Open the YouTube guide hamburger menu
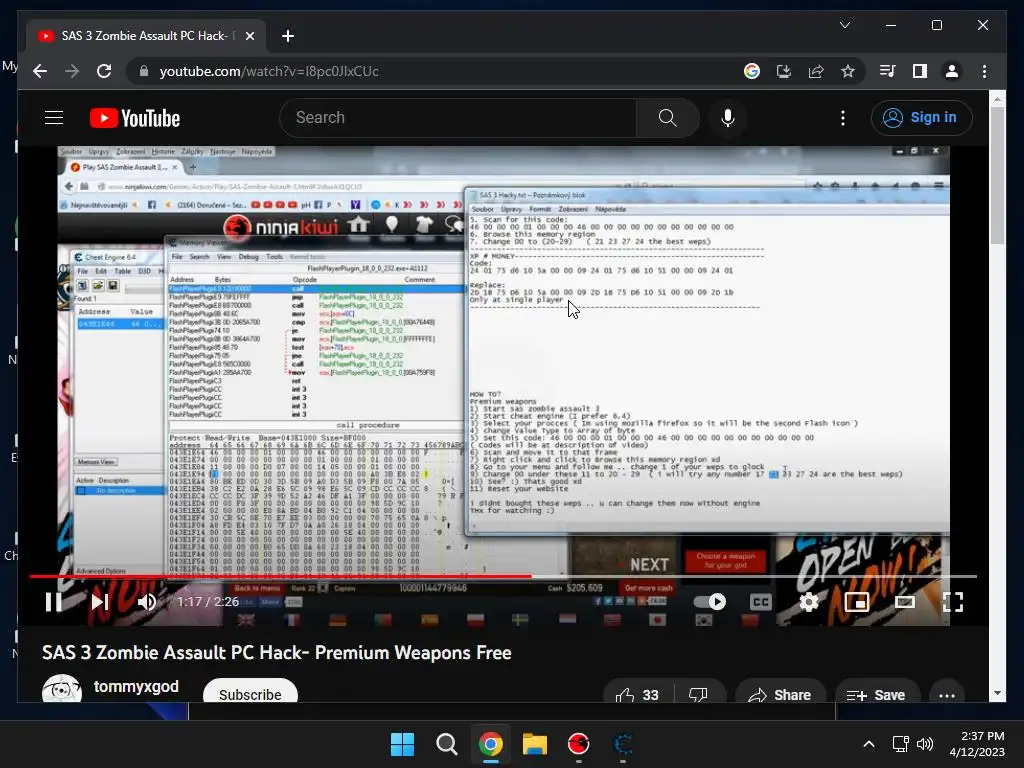1024x768 pixels. pos(54,118)
